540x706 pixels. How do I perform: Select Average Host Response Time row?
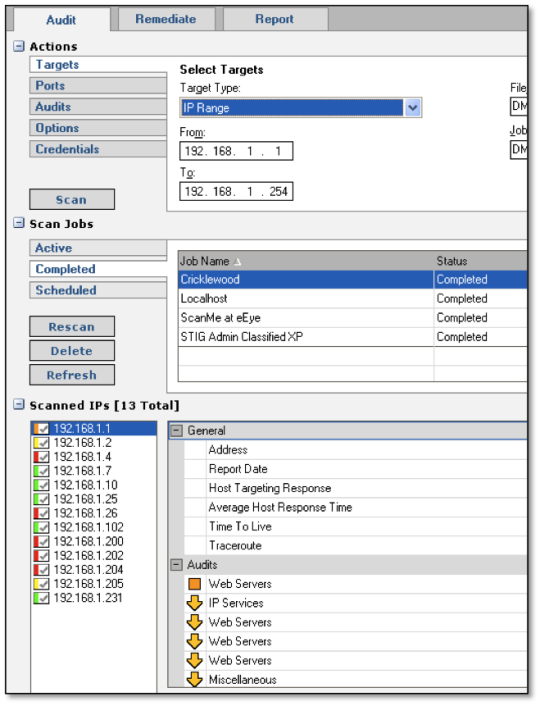pyautogui.click(x=356, y=507)
